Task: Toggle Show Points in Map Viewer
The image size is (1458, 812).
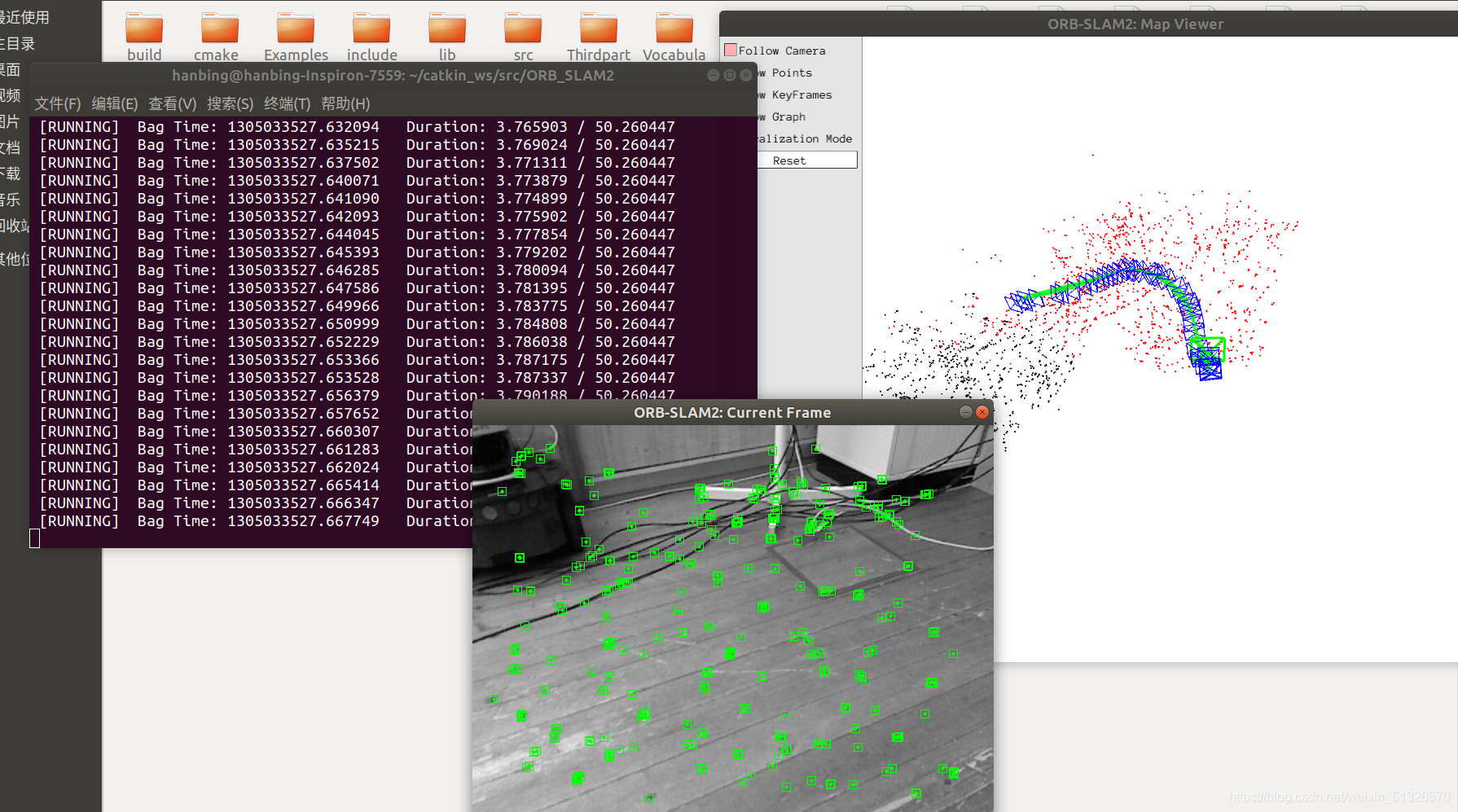Action: (x=784, y=72)
